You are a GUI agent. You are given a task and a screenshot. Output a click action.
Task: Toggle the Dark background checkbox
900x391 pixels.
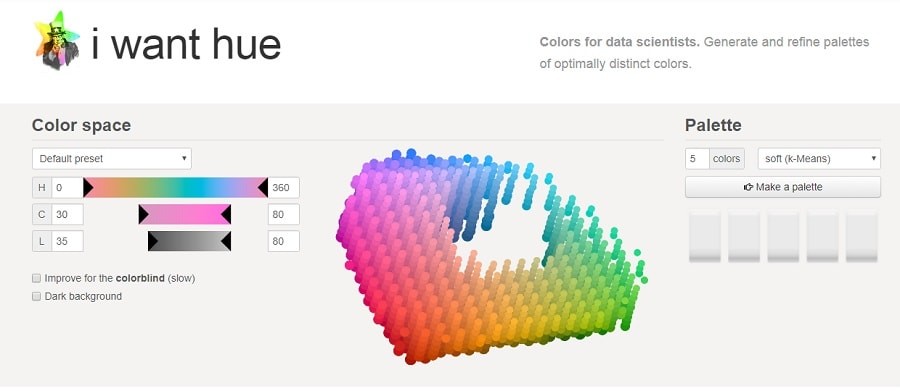point(37,297)
